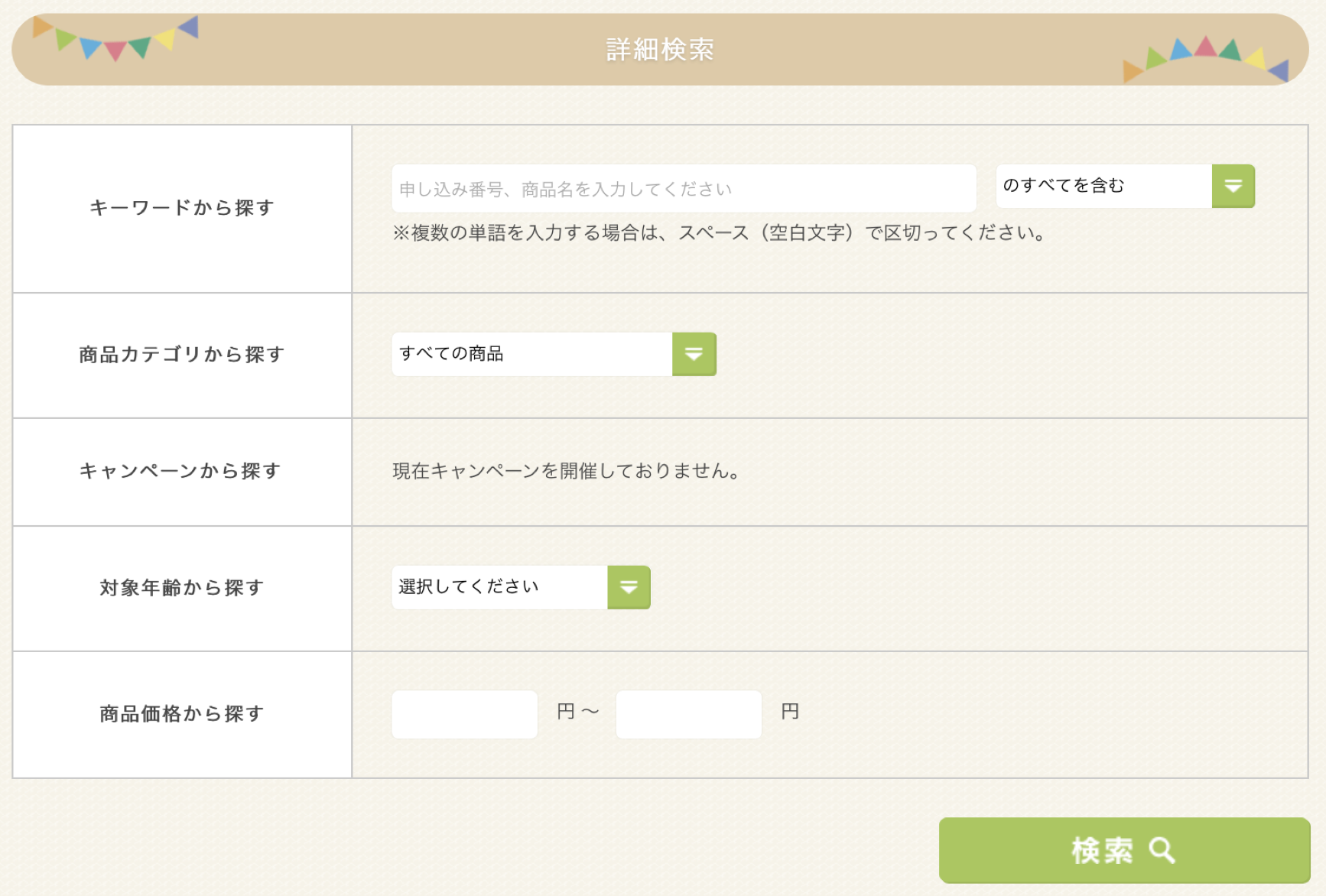
Task: Click the 詳細検索 header title
Action: 660,50
